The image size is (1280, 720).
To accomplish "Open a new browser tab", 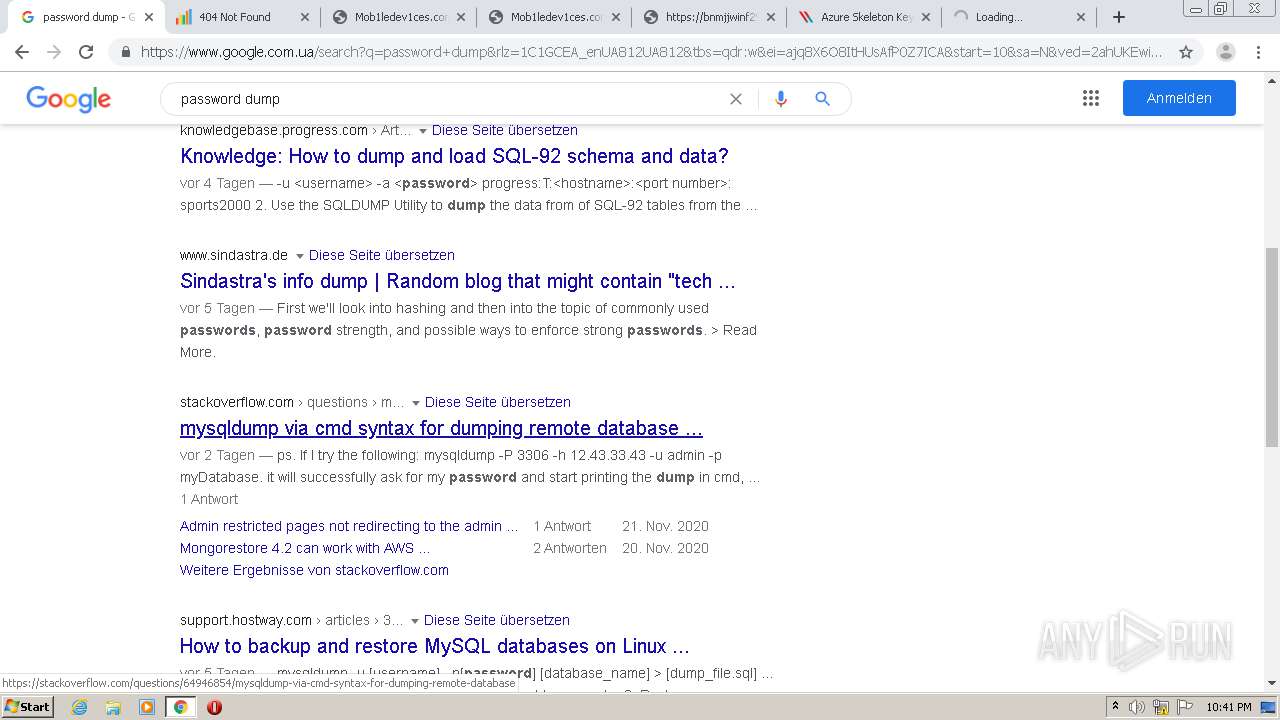I will [x=1119, y=17].
